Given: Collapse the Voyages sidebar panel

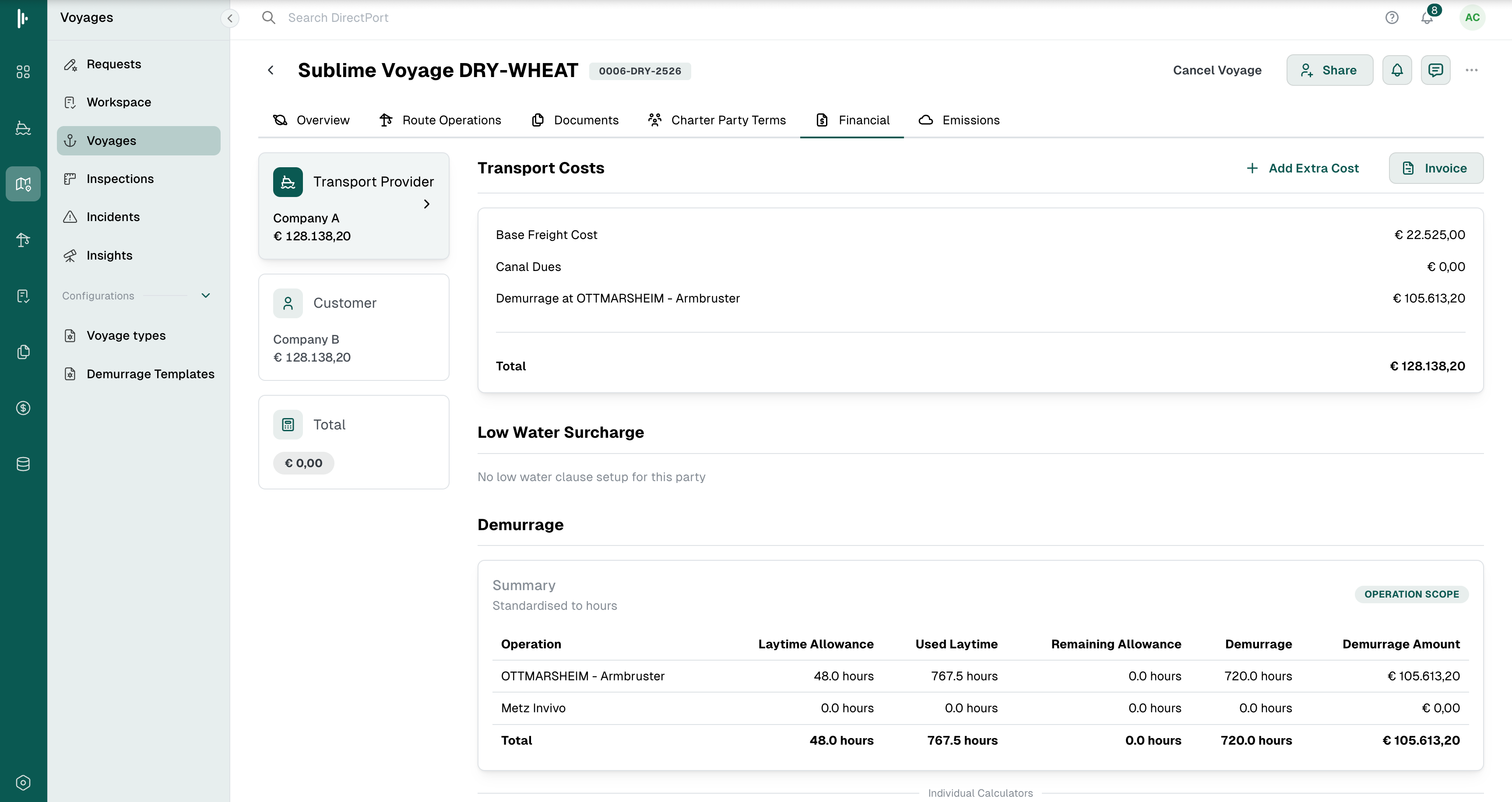Looking at the screenshot, I should point(230,18).
